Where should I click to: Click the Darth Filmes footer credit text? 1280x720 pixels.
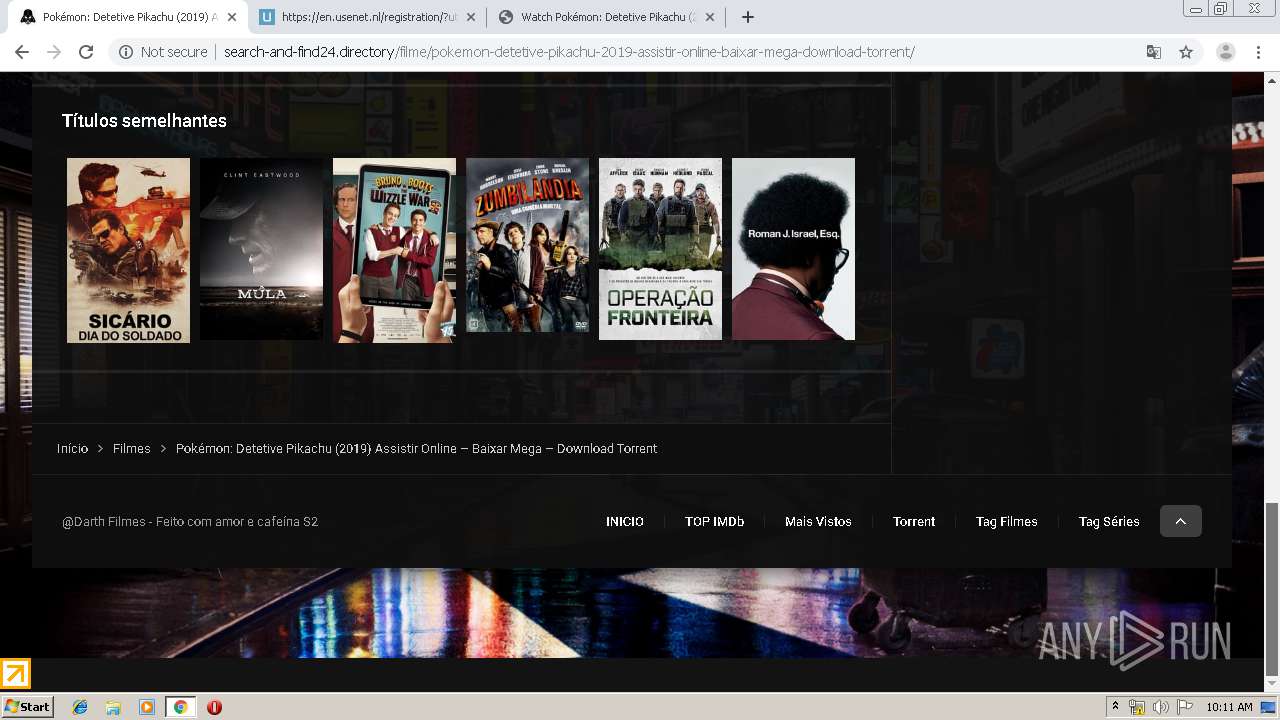coord(190,522)
